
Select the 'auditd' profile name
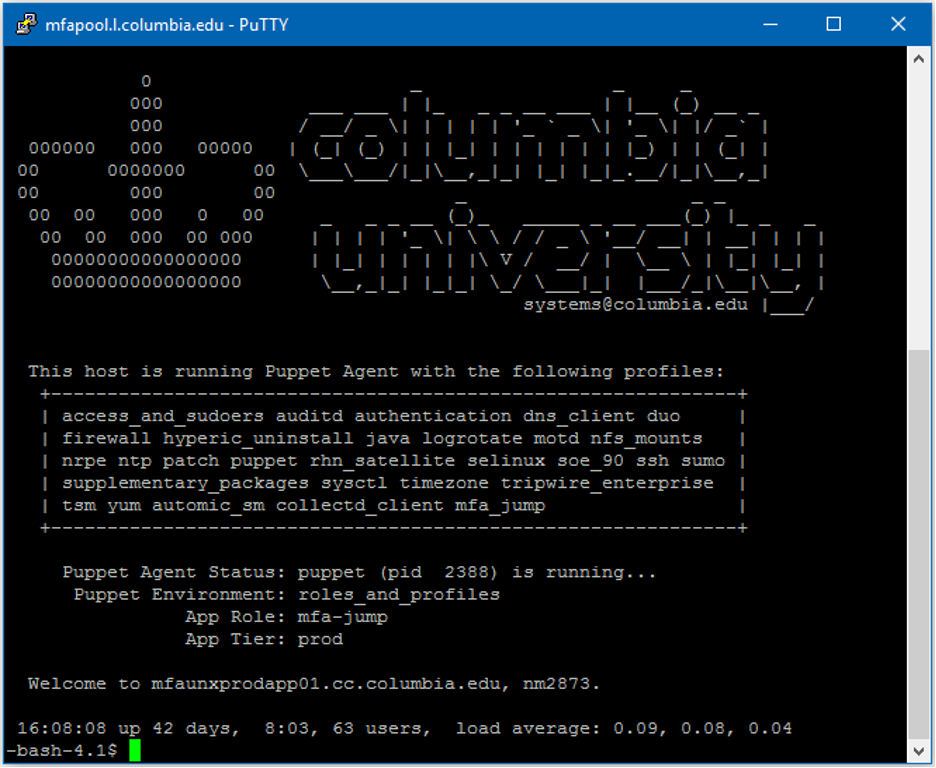(309, 416)
